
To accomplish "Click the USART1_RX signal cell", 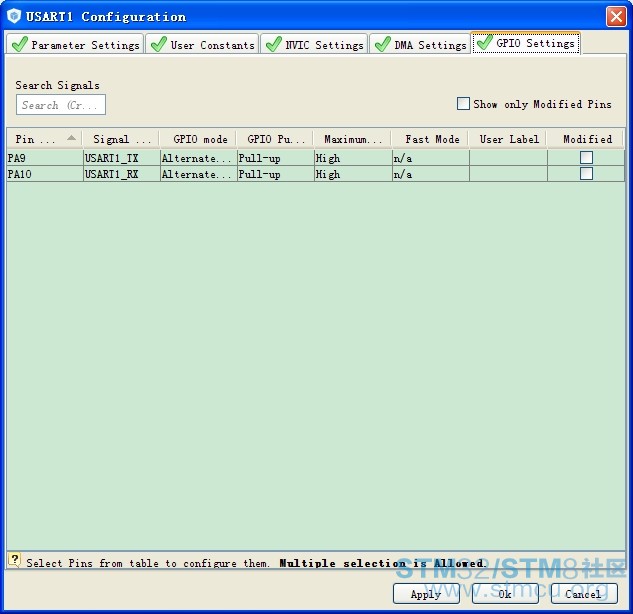I will click(x=121, y=174).
